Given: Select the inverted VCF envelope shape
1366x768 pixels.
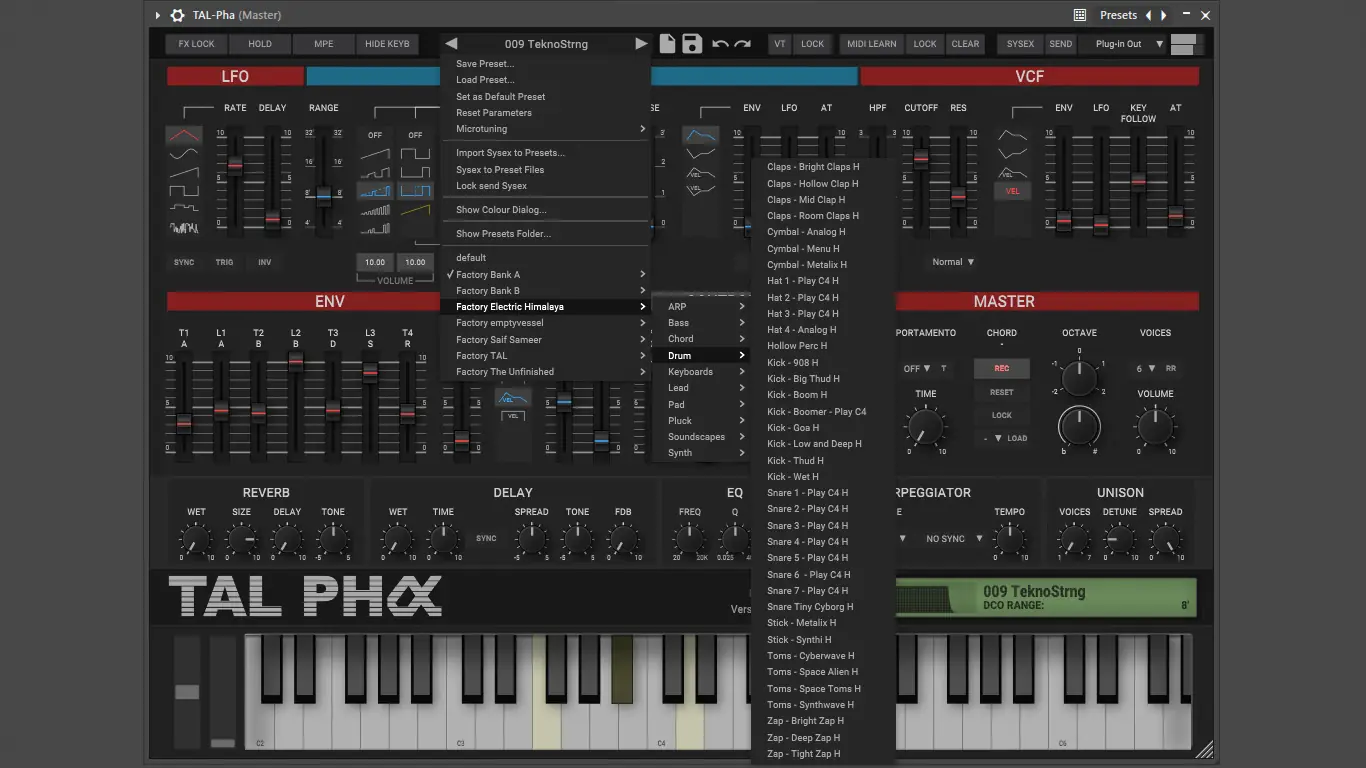Looking at the screenshot, I should click(1012, 154).
